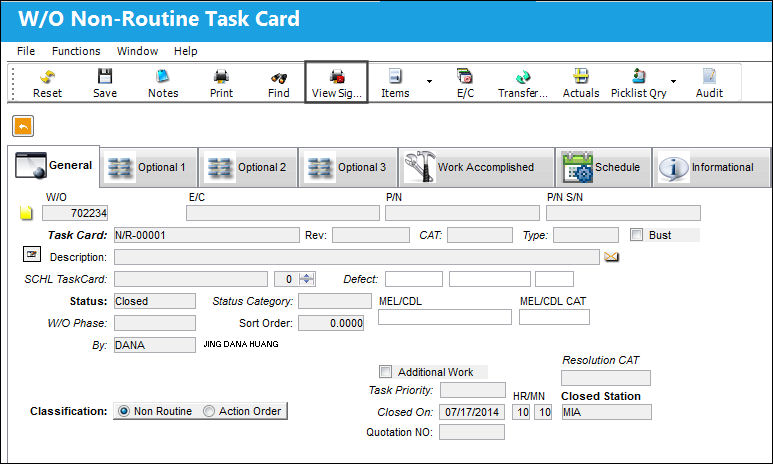The width and height of the screenshot is (773, 464).
Task: Click the E/C input field
Action: 283,213
